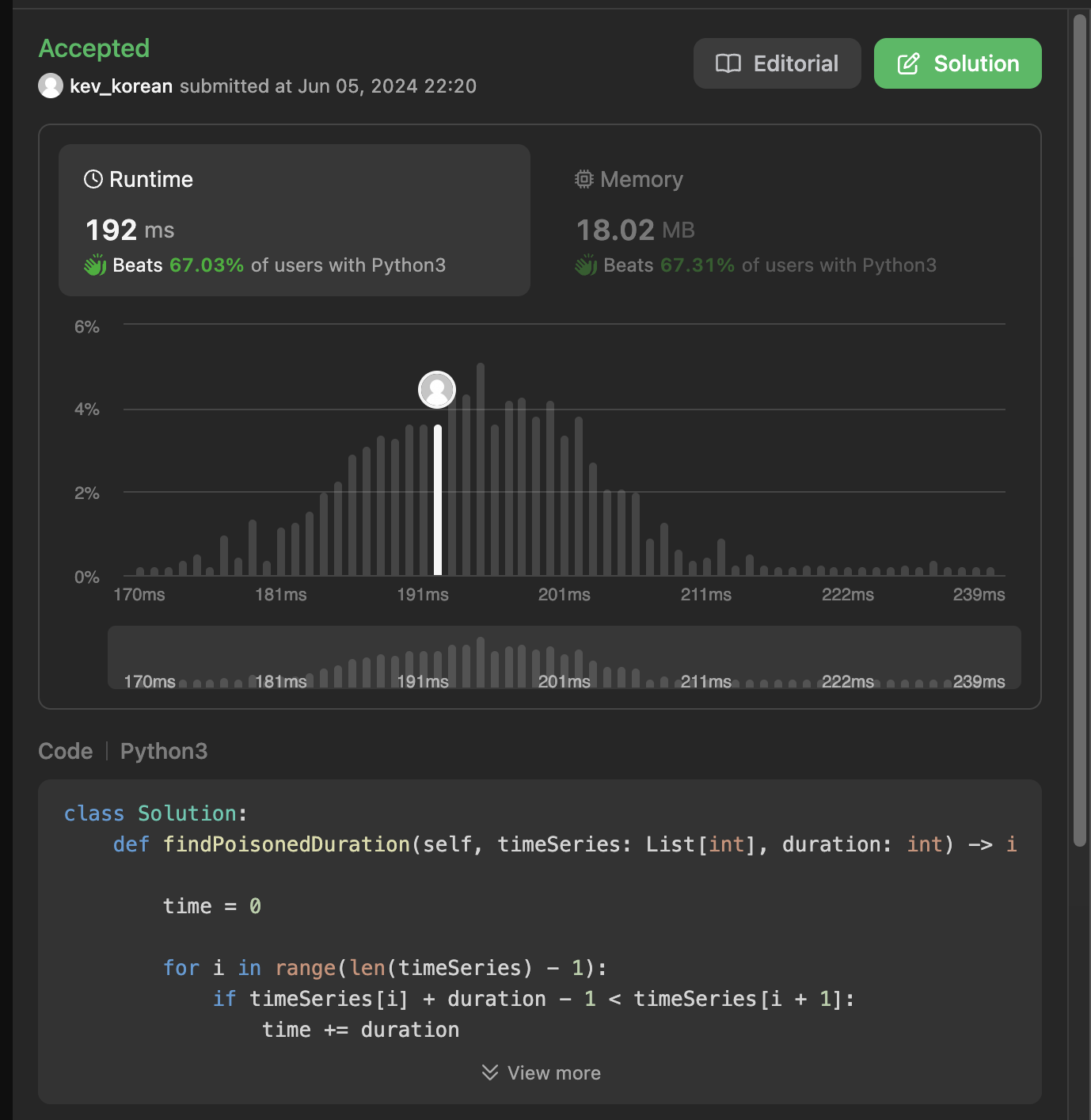Screen dimensions: 1091x1120
Task: Click the 239ms label on chart axis
Action: click(979, 595)
